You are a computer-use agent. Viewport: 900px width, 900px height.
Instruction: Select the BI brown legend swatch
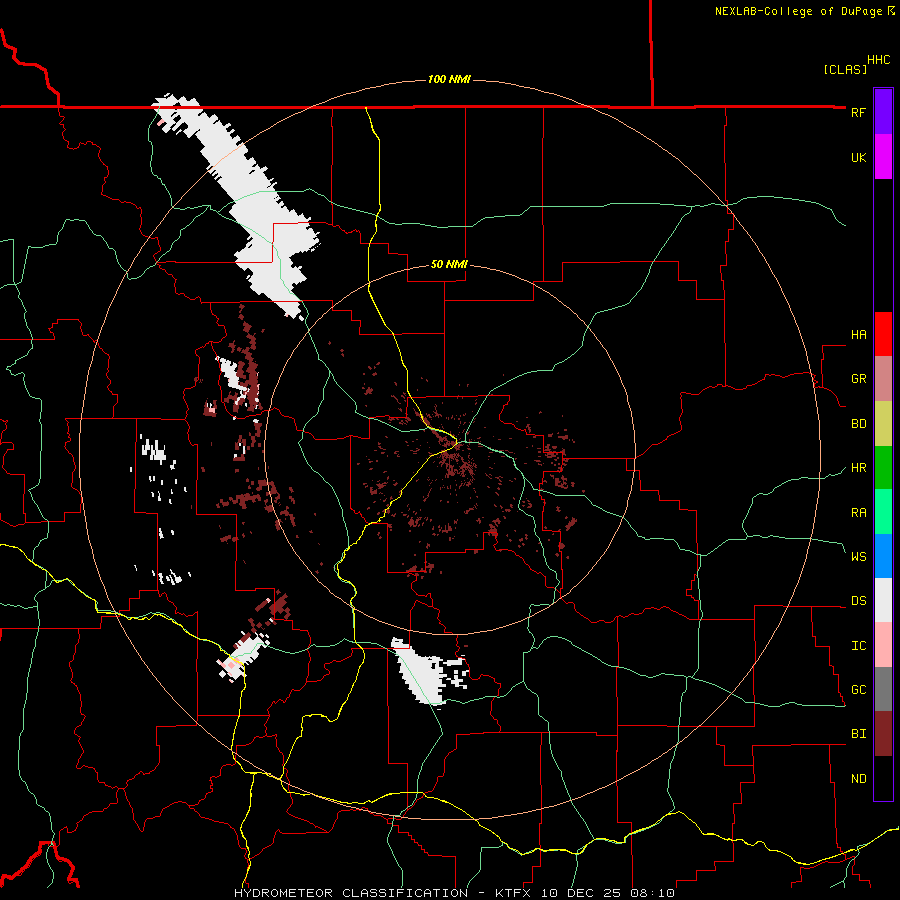(883, 734)
